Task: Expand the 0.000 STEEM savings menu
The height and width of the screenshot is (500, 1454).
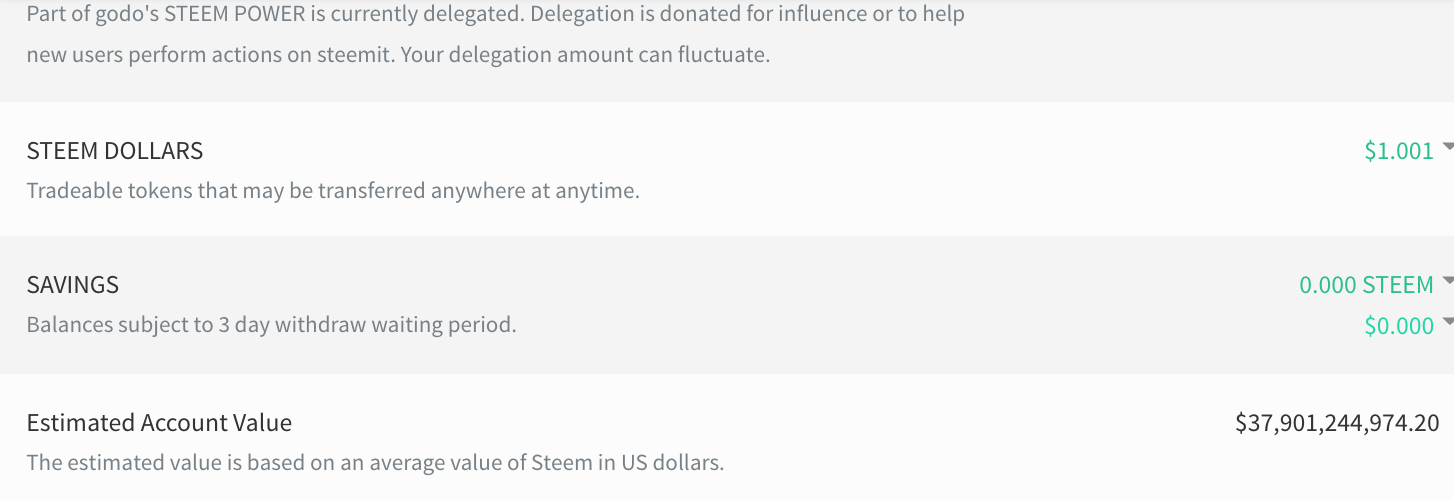Action: pyautogui.click(x=1366, y=285)
